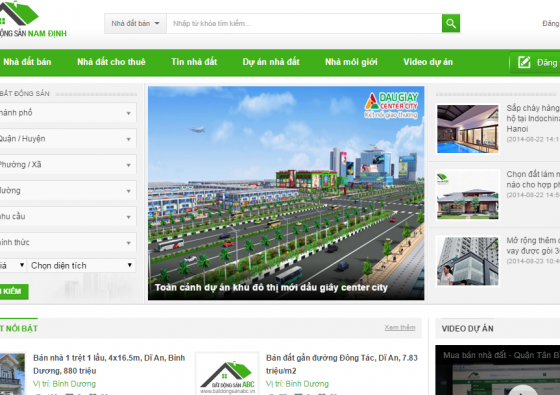
Task: Open the indoor pool news thumbnail
Action: pos(468,129)
